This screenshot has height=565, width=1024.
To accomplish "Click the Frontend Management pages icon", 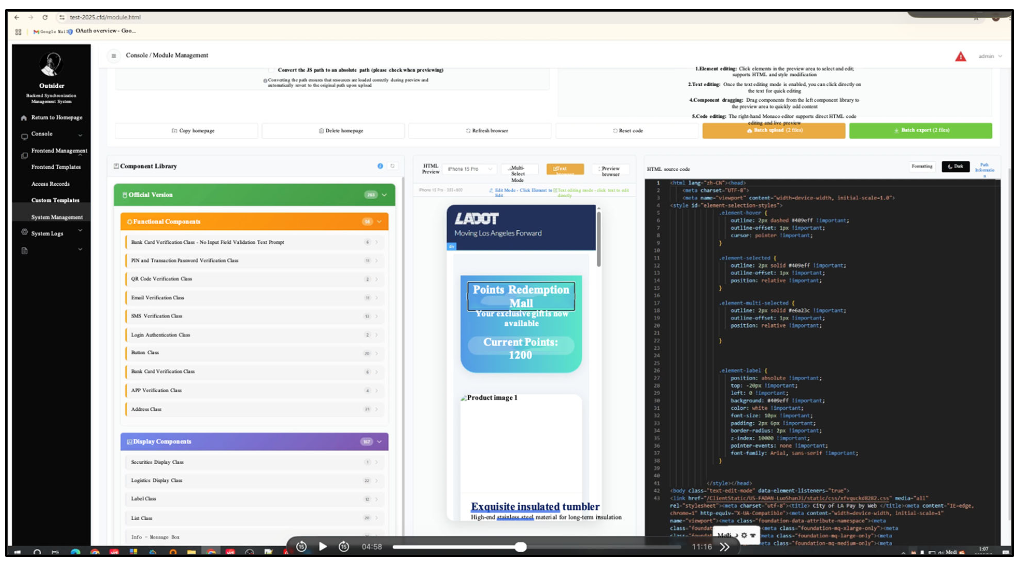I will tap(24, 155).
